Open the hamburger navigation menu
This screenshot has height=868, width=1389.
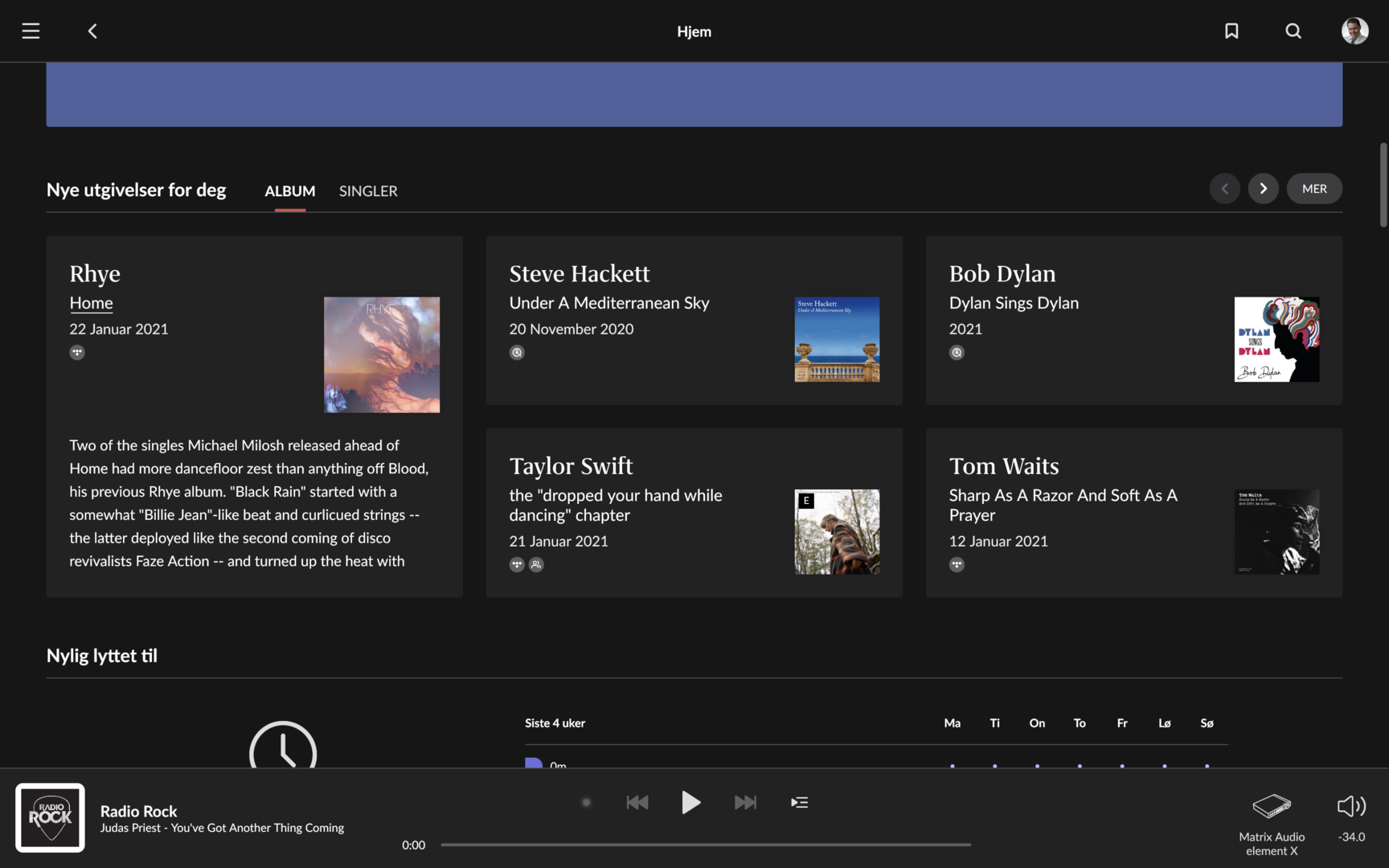click(31, 31)
